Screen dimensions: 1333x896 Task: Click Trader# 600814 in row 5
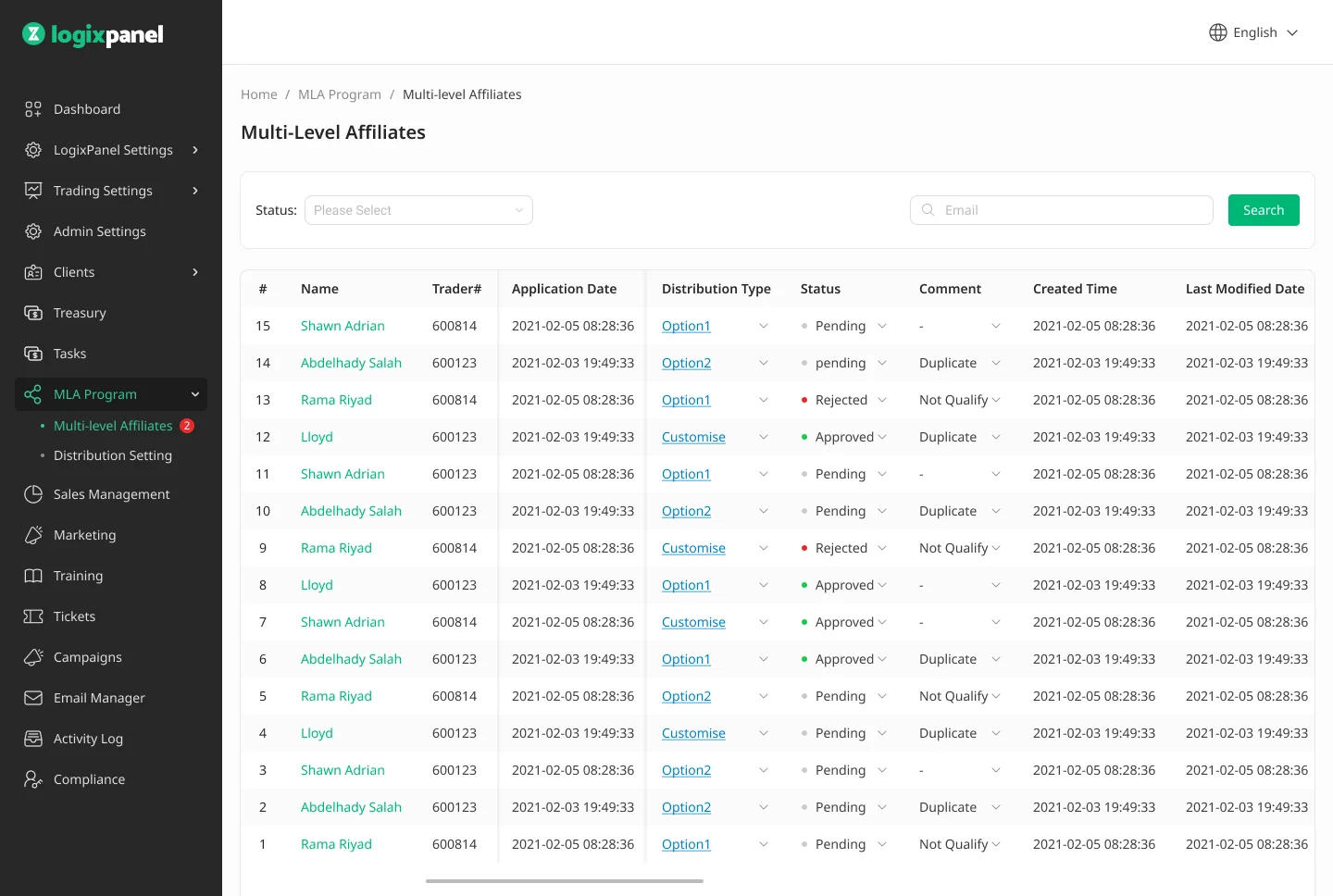pos(455,696)
